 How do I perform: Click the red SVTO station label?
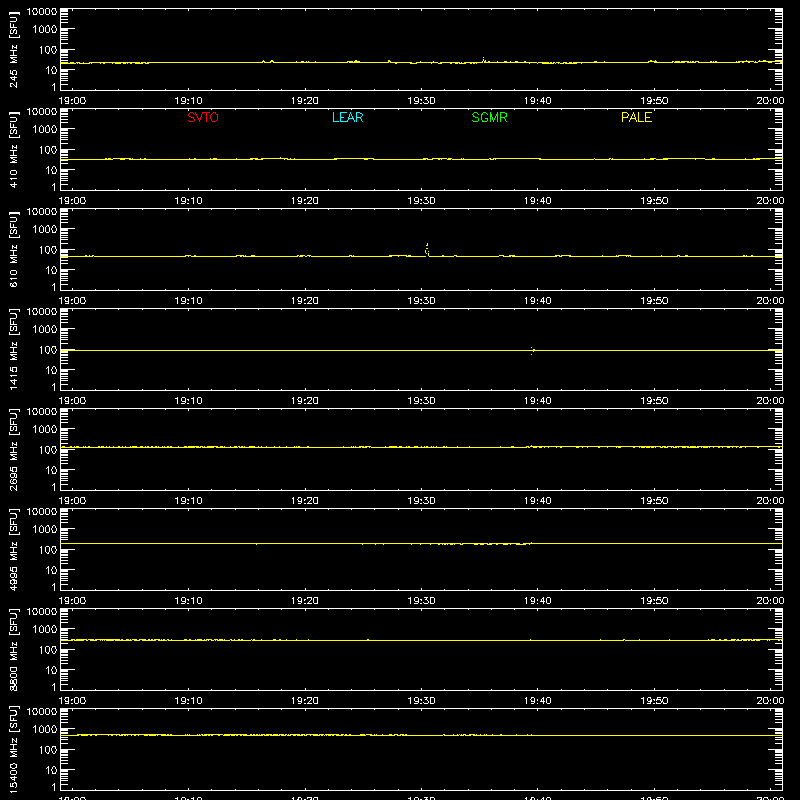pyautogui.click(x=203, y=117)
